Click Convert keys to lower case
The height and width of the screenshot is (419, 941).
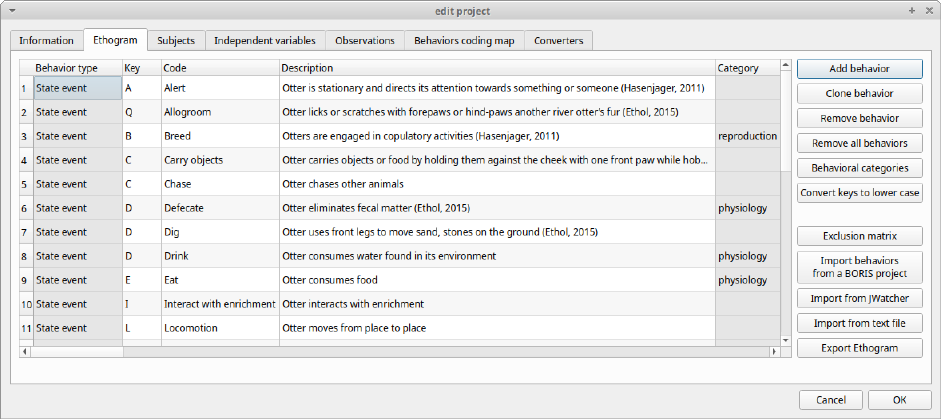[860, 193]
